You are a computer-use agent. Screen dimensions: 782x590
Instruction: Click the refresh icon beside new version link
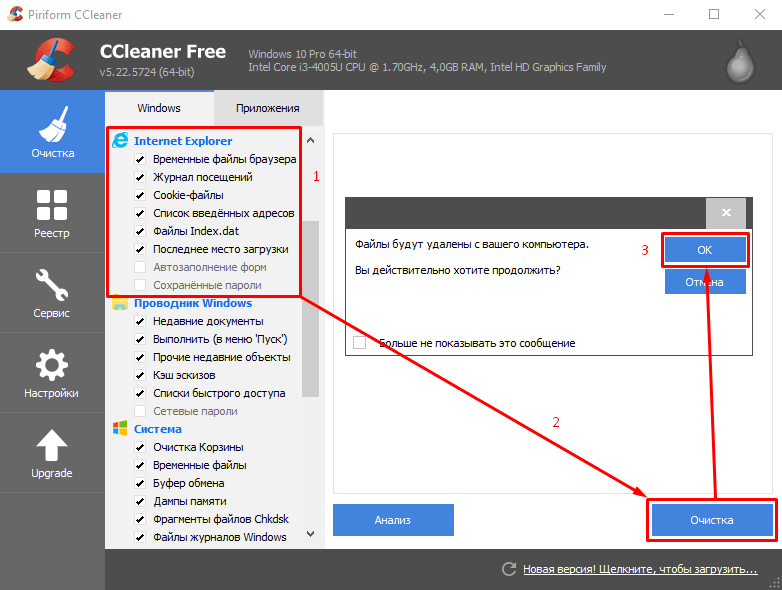(509, 569)
